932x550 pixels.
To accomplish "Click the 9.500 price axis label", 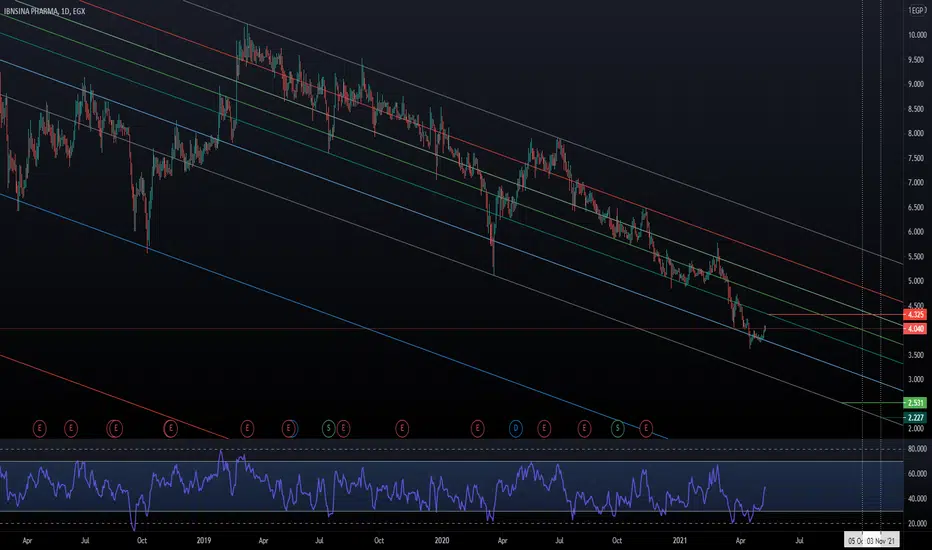I will (917, 60).
